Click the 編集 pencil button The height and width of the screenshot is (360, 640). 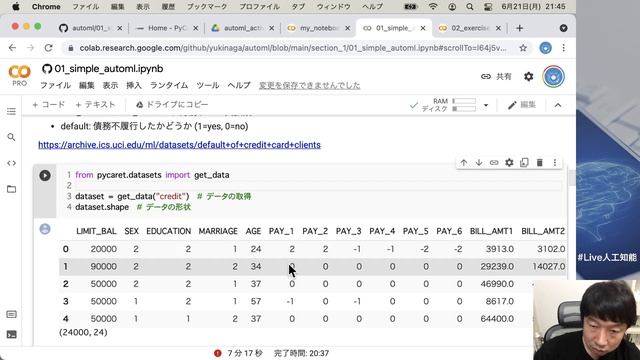[522, 105]
